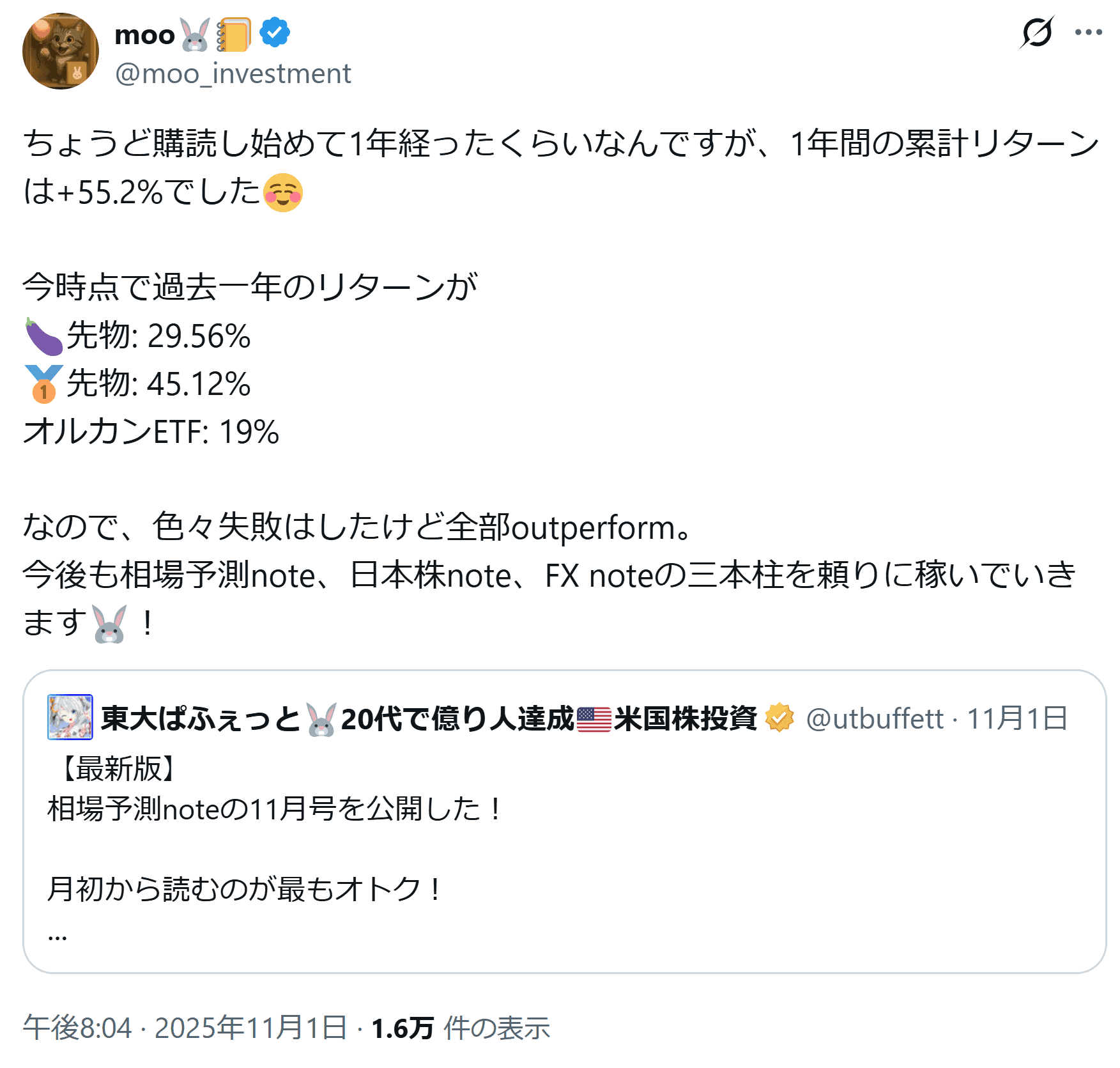This screenshot has height=1068, width=1120.
Task: Open the 午後8:04 · 2025年11月1日 timestamp
Action: (185, 1028)
